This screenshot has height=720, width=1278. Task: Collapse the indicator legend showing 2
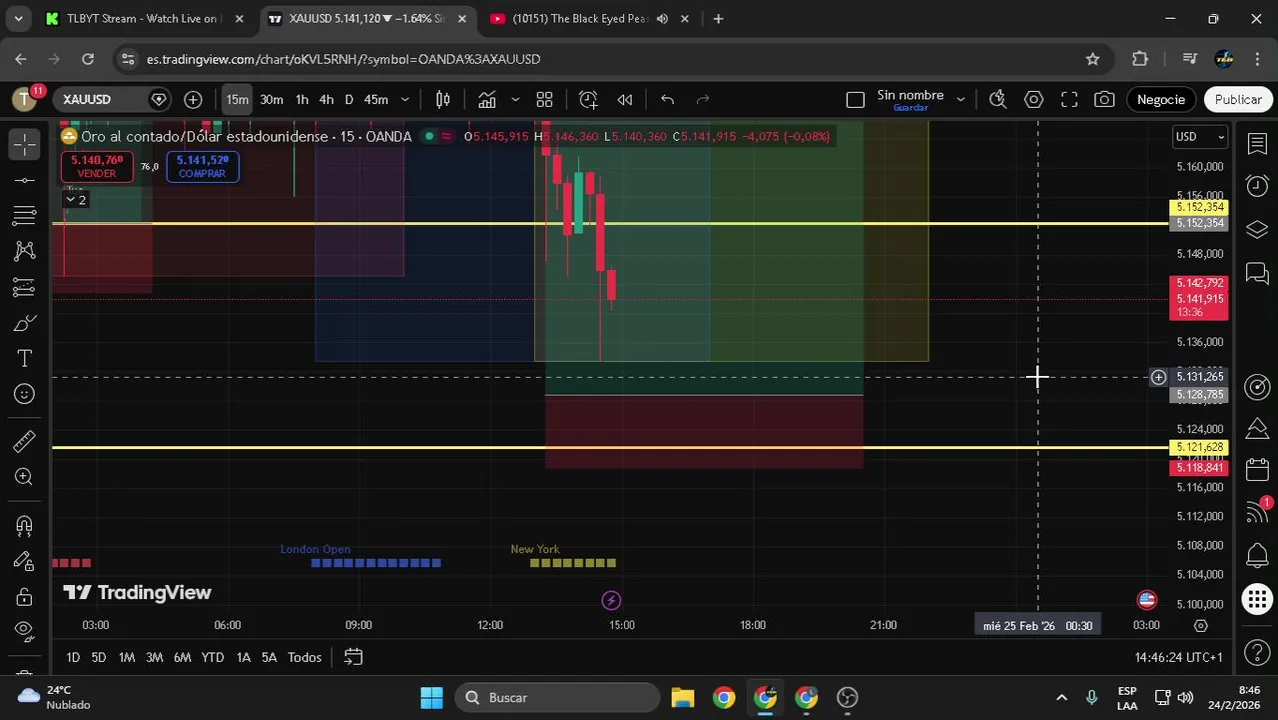pyautogui.click(x=76, y=200)
